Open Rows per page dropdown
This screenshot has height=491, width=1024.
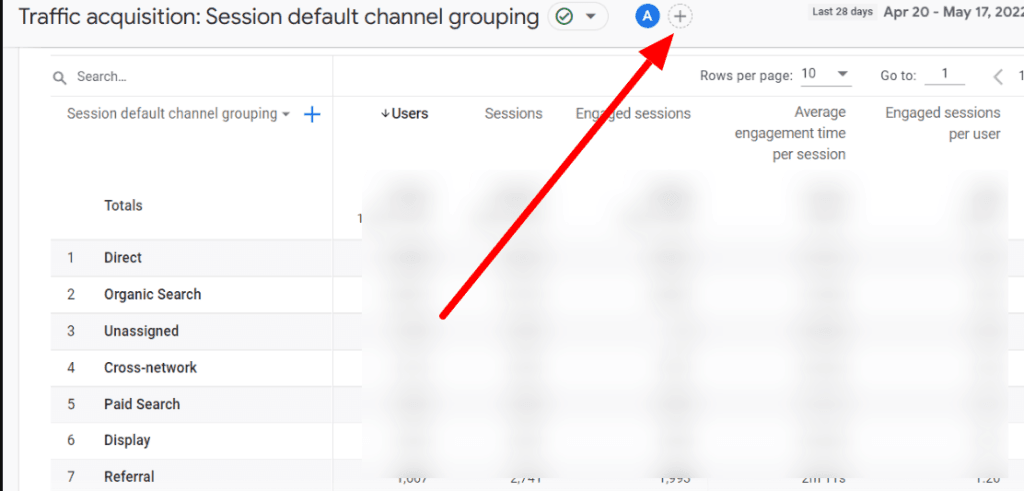(826, 75)
